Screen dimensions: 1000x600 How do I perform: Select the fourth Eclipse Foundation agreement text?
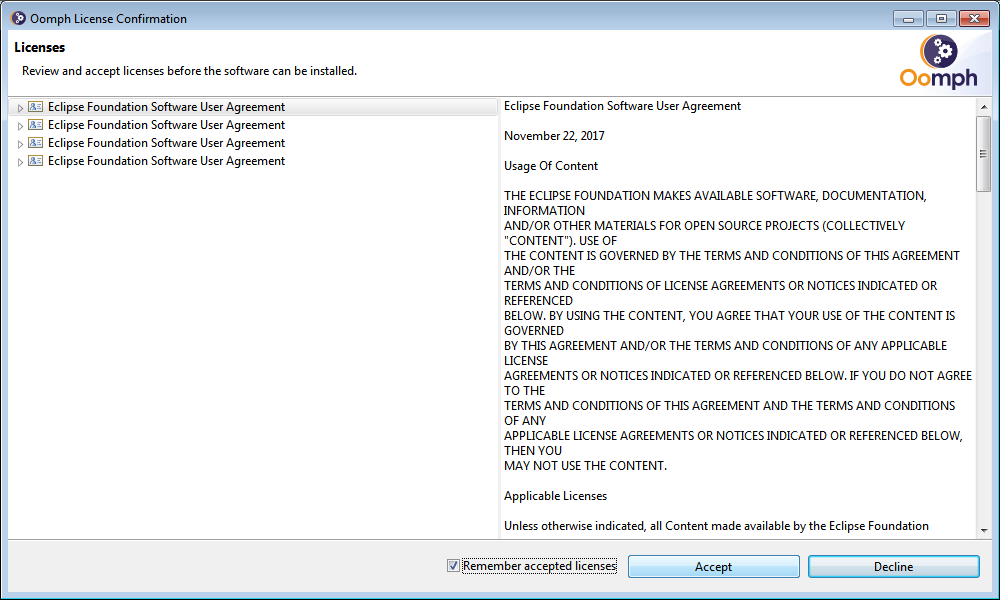click(166, 161)
